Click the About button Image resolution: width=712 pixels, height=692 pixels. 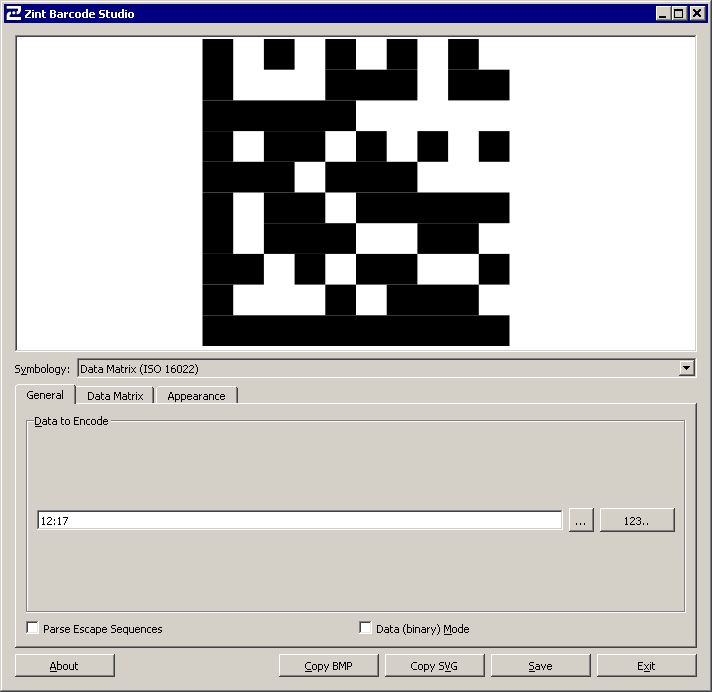[x=64, y=666]
